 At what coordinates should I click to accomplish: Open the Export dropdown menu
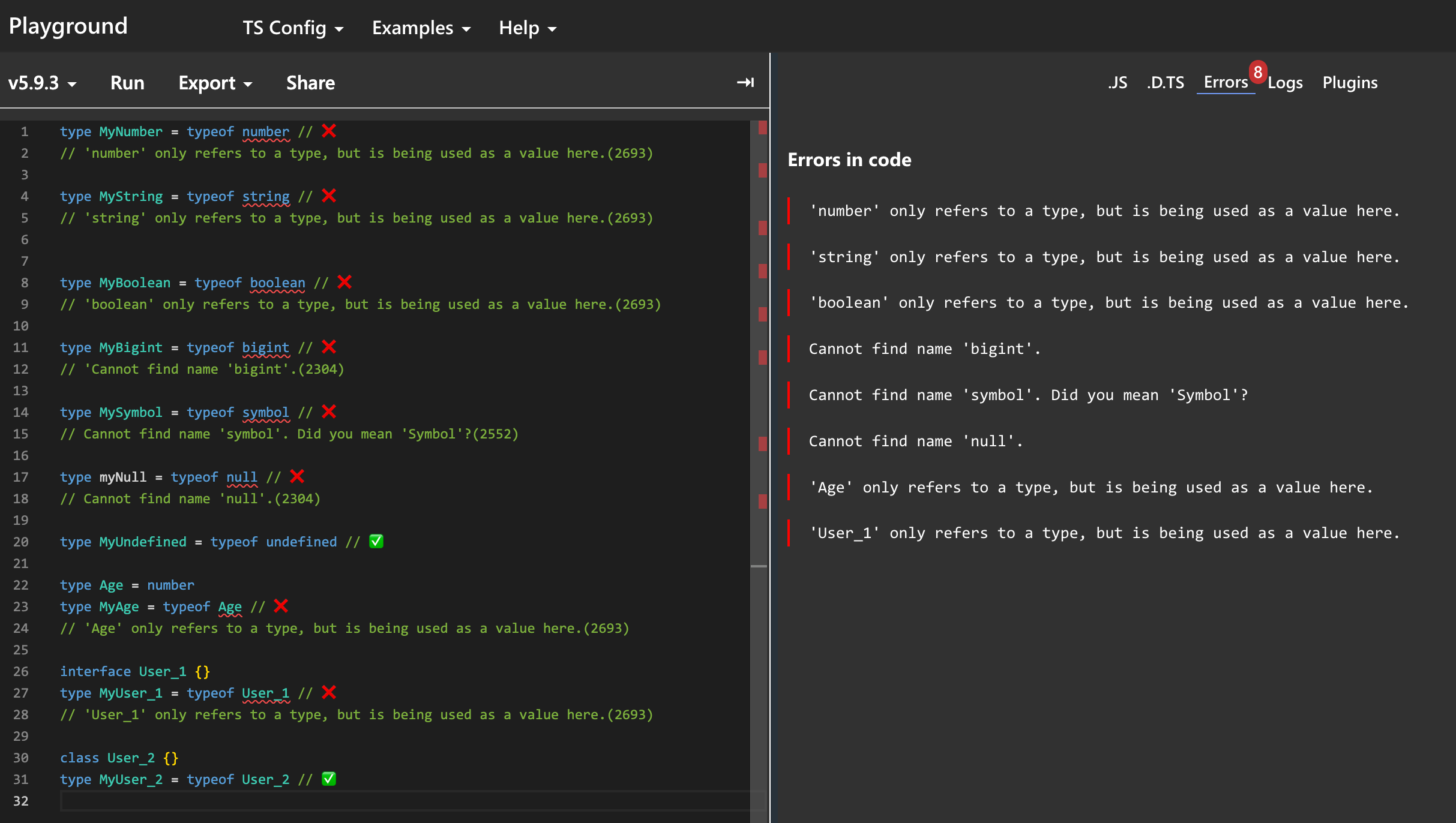pyautogui.click(x=215, y=83)
